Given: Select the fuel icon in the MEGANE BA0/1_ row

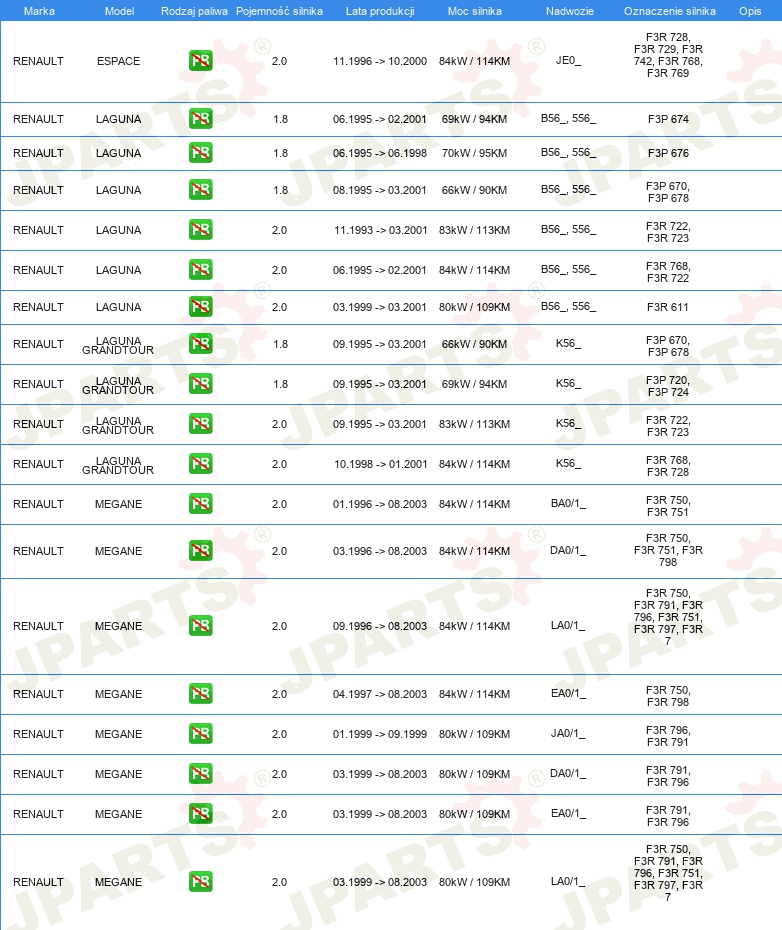Looking at the screenshot, I should point(201,504).
